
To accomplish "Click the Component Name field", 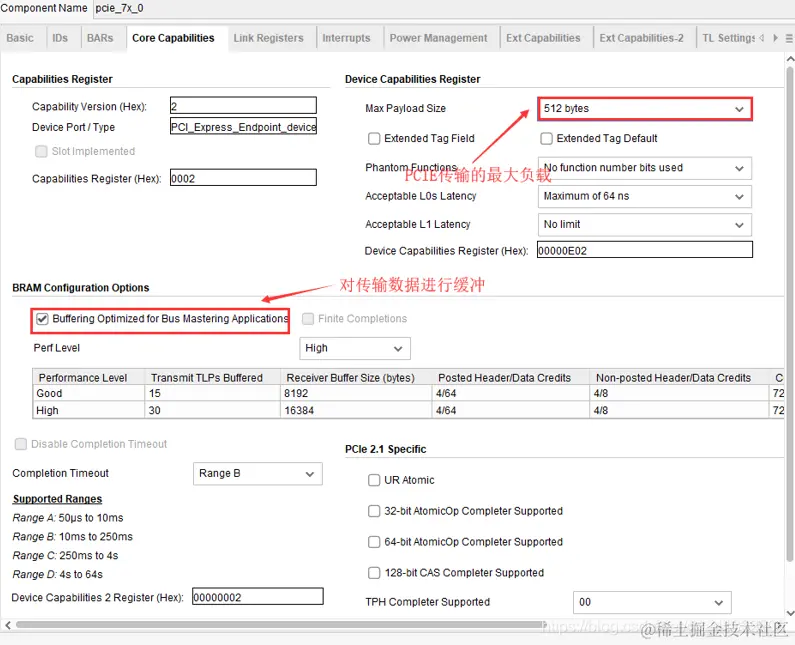I will (x=444, y=9).
